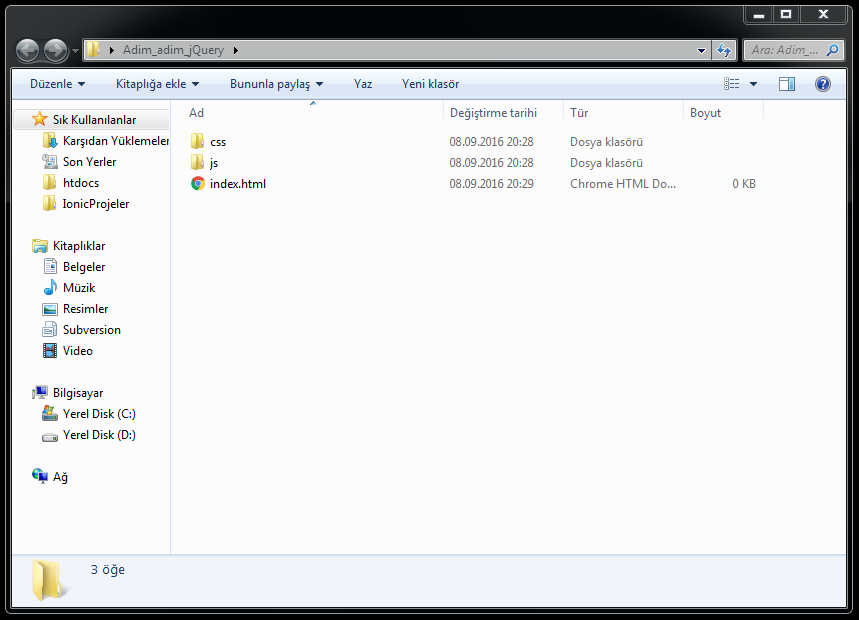Click the Bilgisayar computer icon

39,392
